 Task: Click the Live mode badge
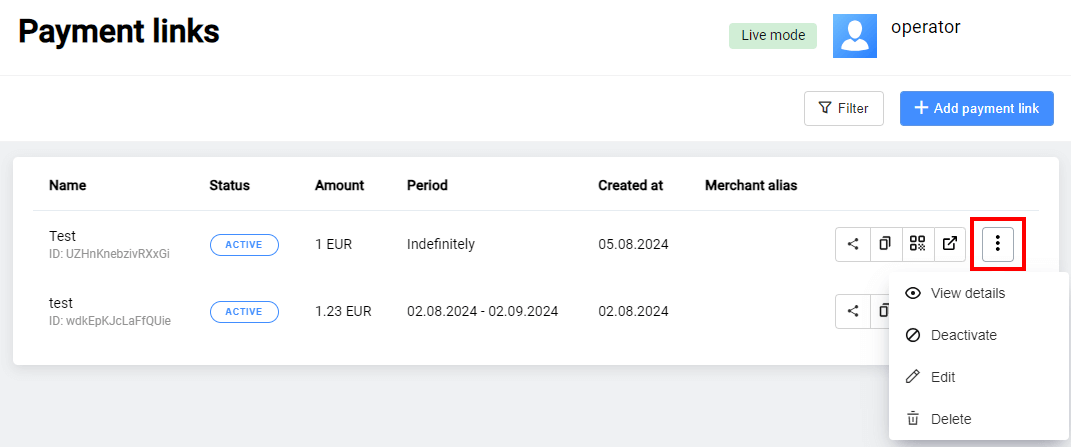(773, 35)
